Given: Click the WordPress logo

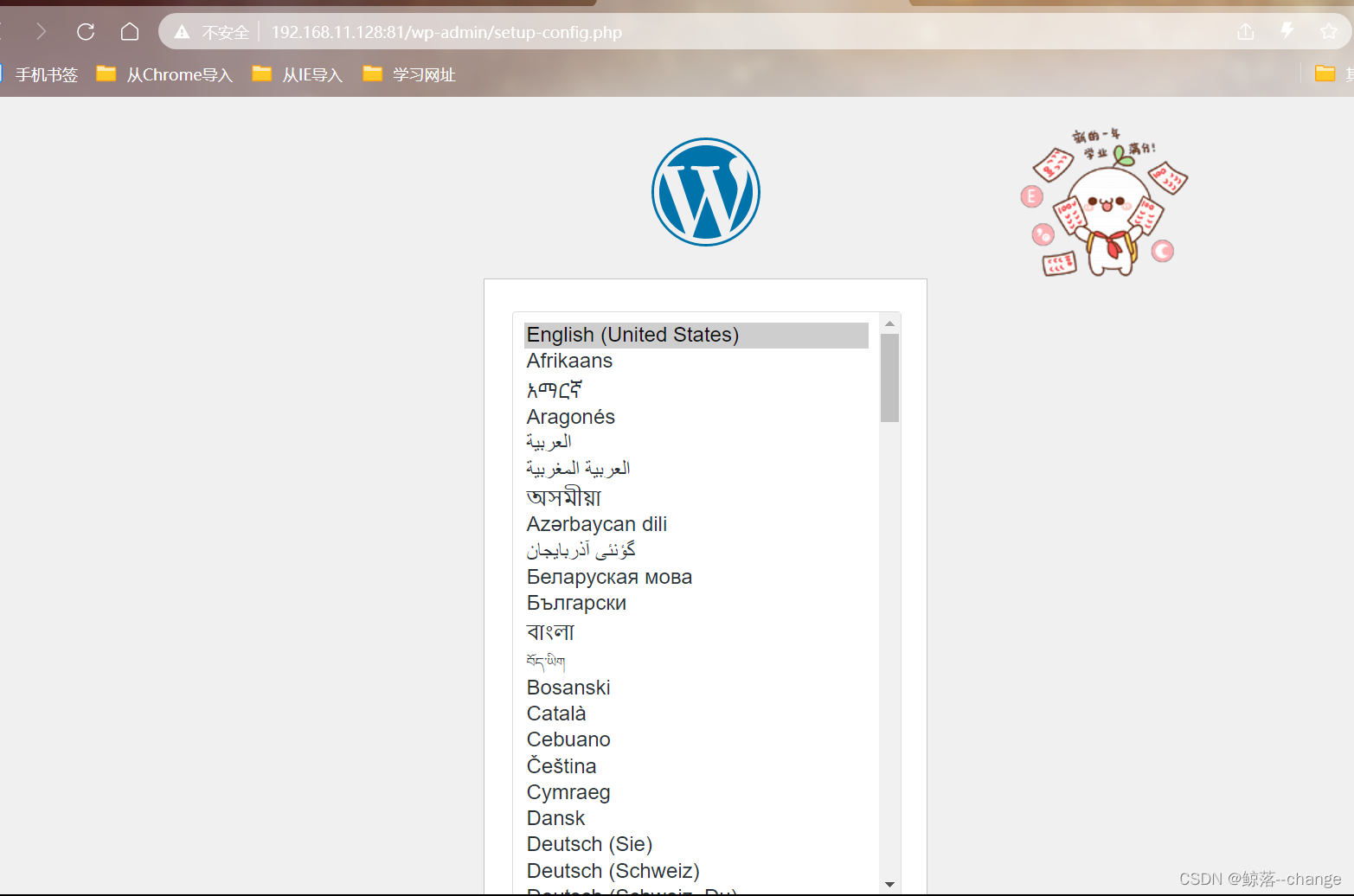Looking at the screenshot, I should (706, 192).
